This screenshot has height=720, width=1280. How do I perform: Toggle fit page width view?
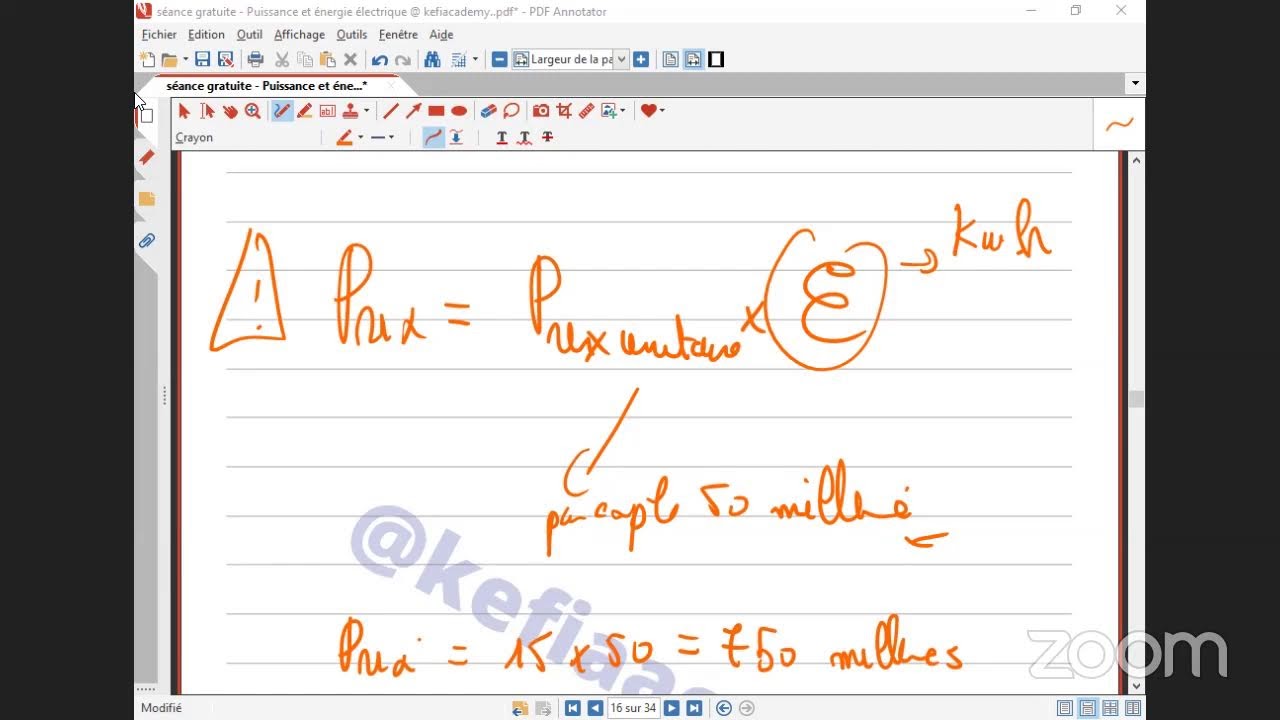tap(693, 60)
